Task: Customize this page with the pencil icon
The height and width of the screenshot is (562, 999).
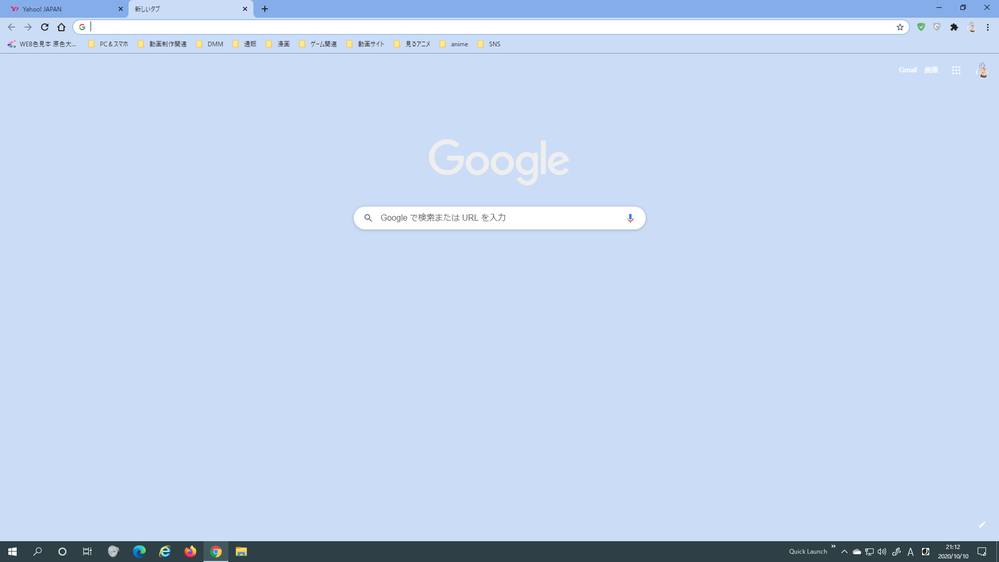Action: [x=982, y=524]
